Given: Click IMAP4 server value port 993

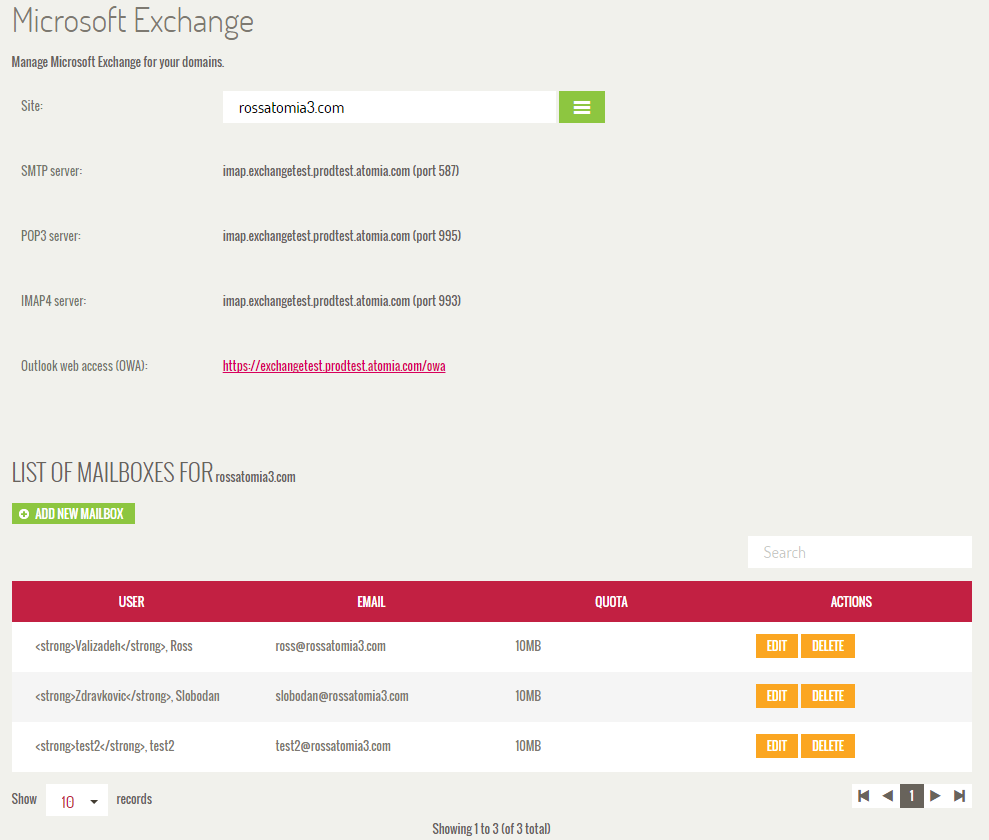Looking at the screenshot, I should 342,301.
